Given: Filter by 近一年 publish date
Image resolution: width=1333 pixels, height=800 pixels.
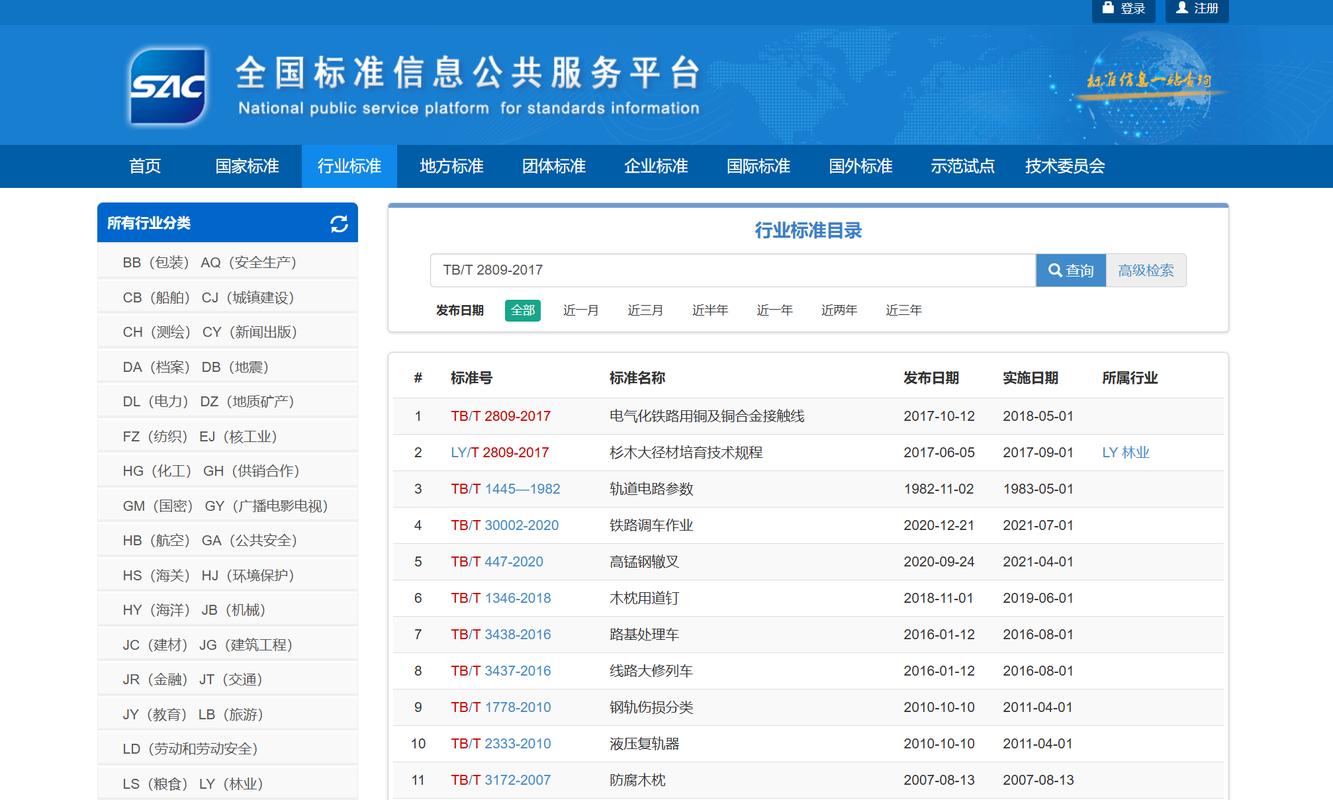Looking at the screenshot, I should pyautogui.click(x=774, y=310).
